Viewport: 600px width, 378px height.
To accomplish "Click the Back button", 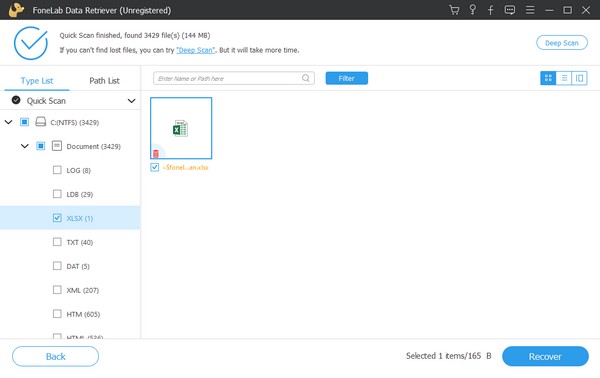I will pyautogui.click(x=55, y=356).
